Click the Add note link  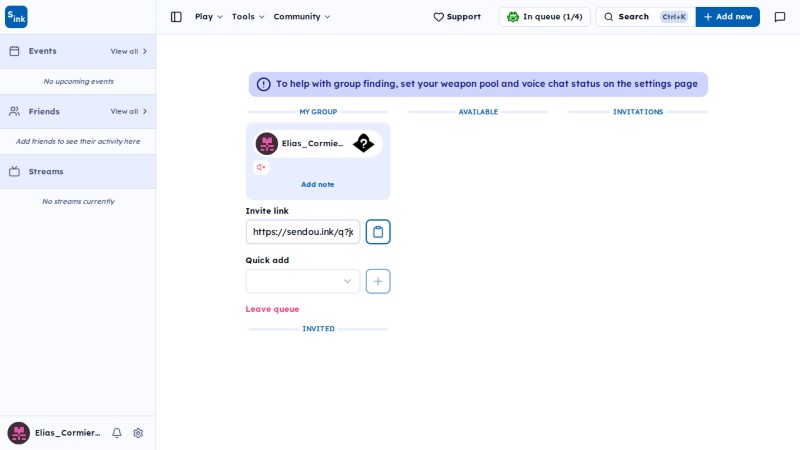point(317,184)
